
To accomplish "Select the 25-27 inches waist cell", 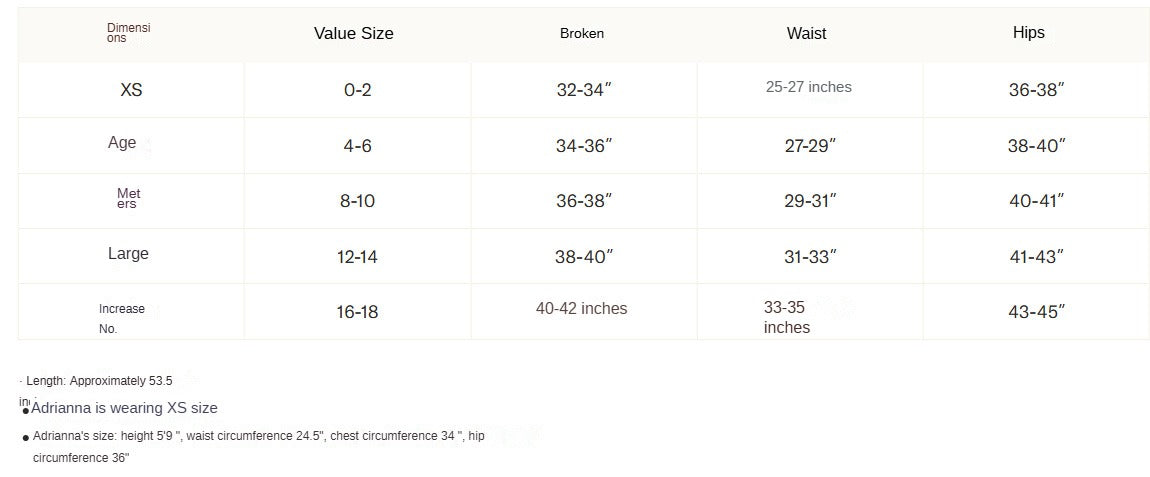I will tap(808, 87).
